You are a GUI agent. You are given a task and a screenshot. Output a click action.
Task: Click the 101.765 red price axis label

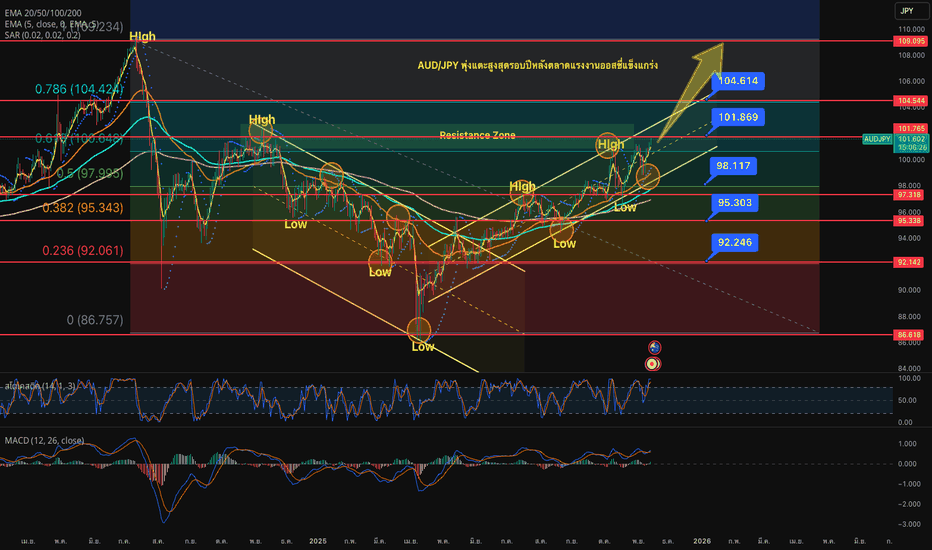tap(911, 128)
